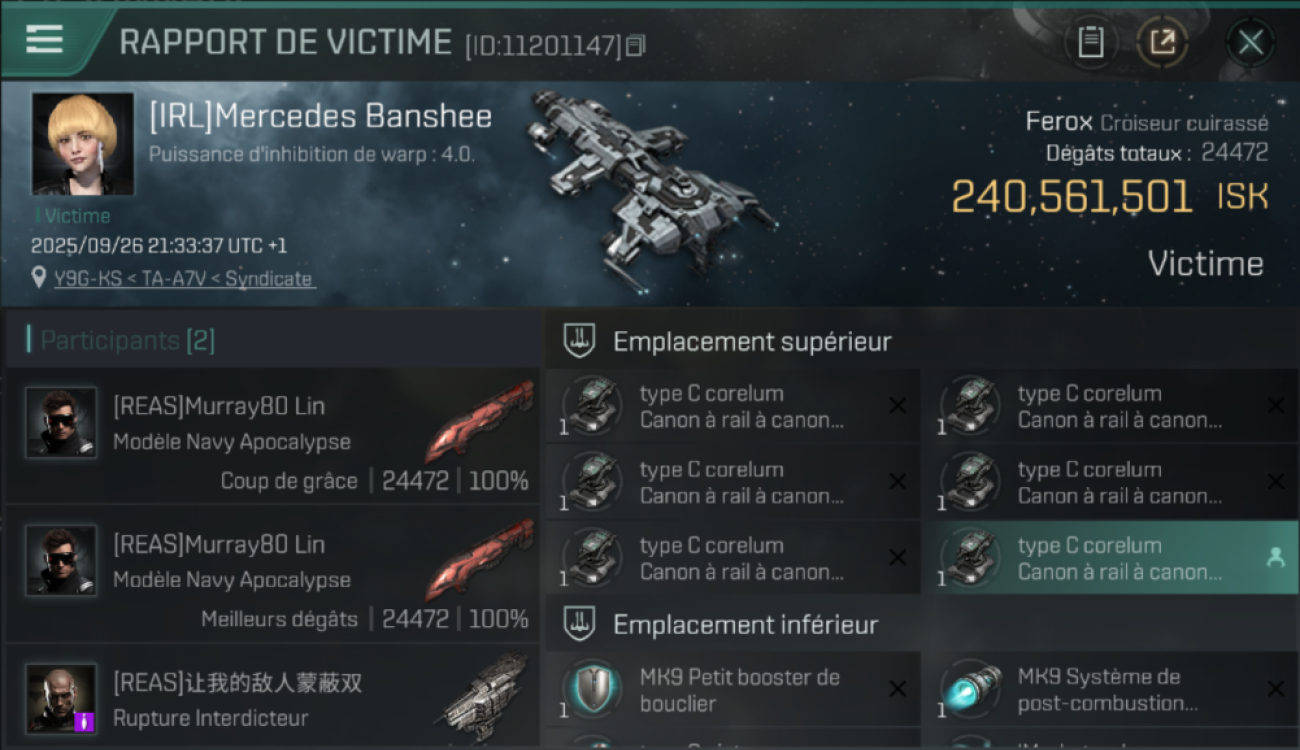The height and width of the screenshot is (750, 1300).
Task: Click the pilot icon on the highlighted railgun
Action: point(1275,559)
